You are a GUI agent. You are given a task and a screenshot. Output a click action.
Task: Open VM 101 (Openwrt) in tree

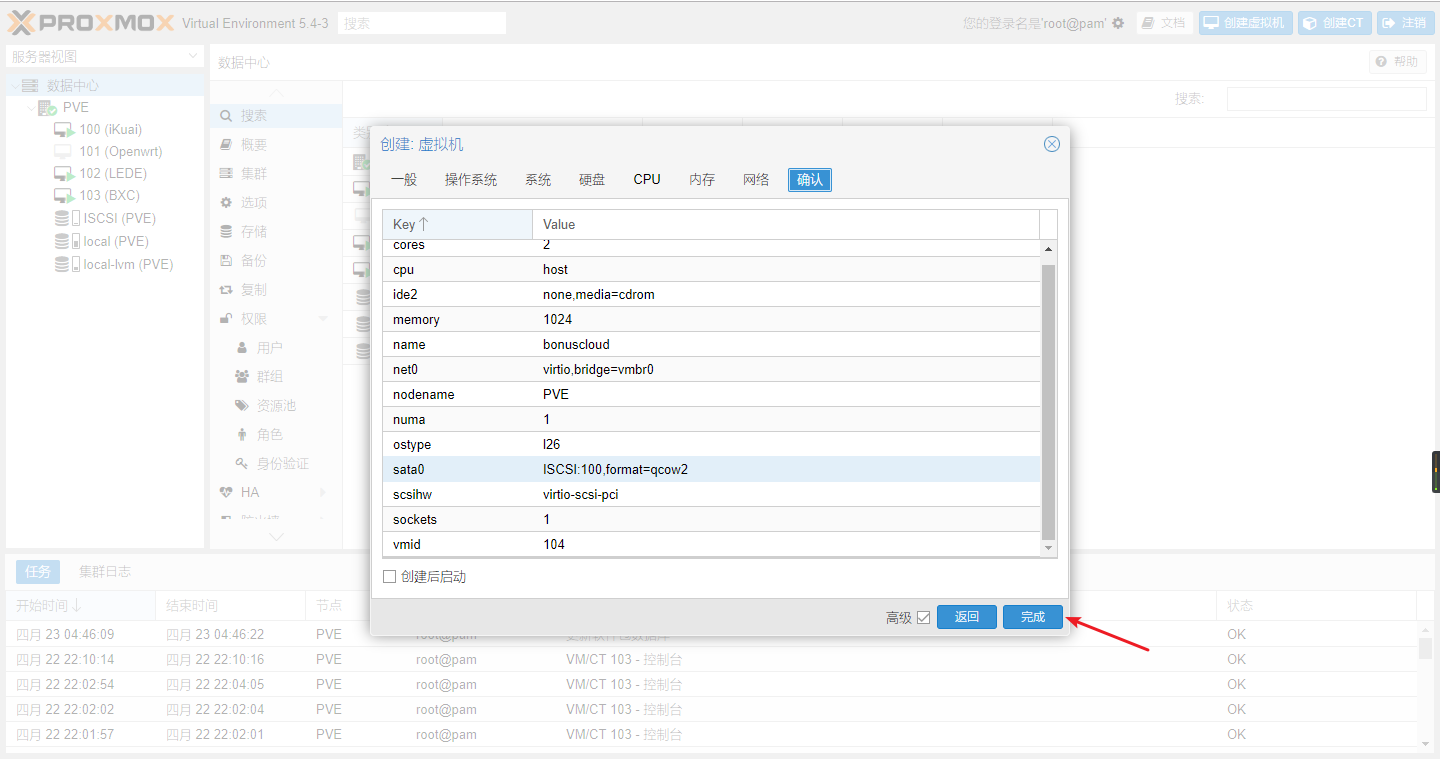pyautogui.click(x=120, y=151)
